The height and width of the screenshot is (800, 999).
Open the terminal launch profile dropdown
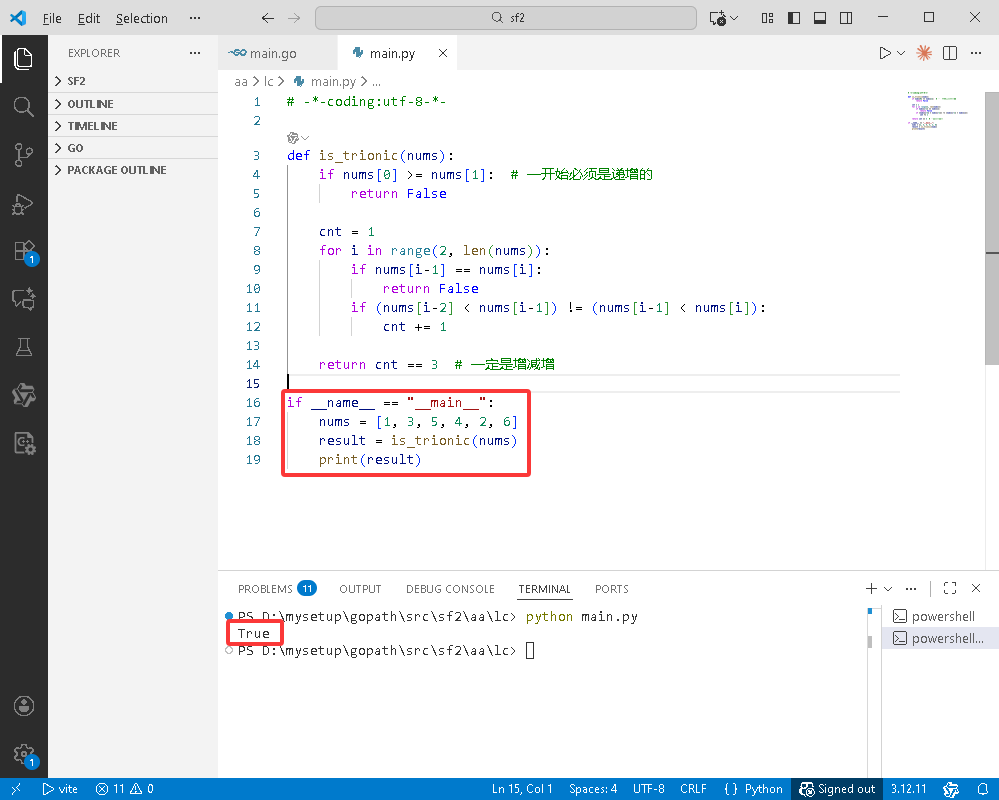[x=888, y=589]
